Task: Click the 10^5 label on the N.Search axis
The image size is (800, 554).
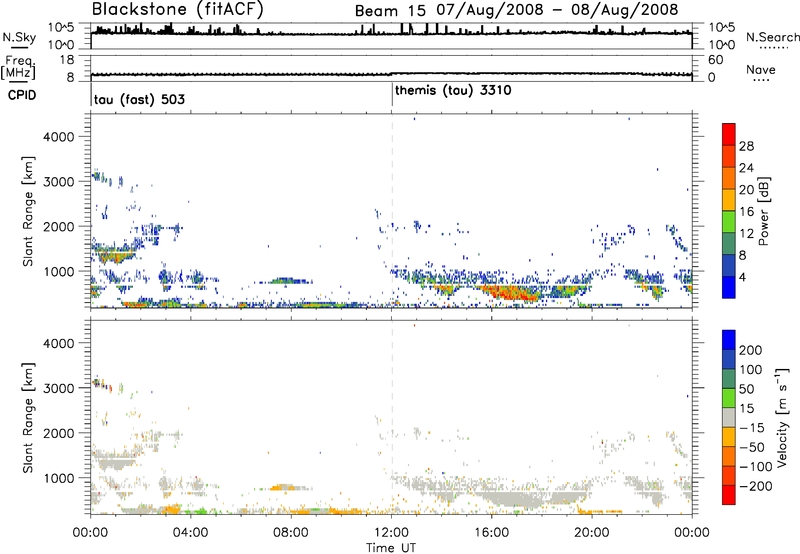Action: pyautogui.click(x=722, y=27)
